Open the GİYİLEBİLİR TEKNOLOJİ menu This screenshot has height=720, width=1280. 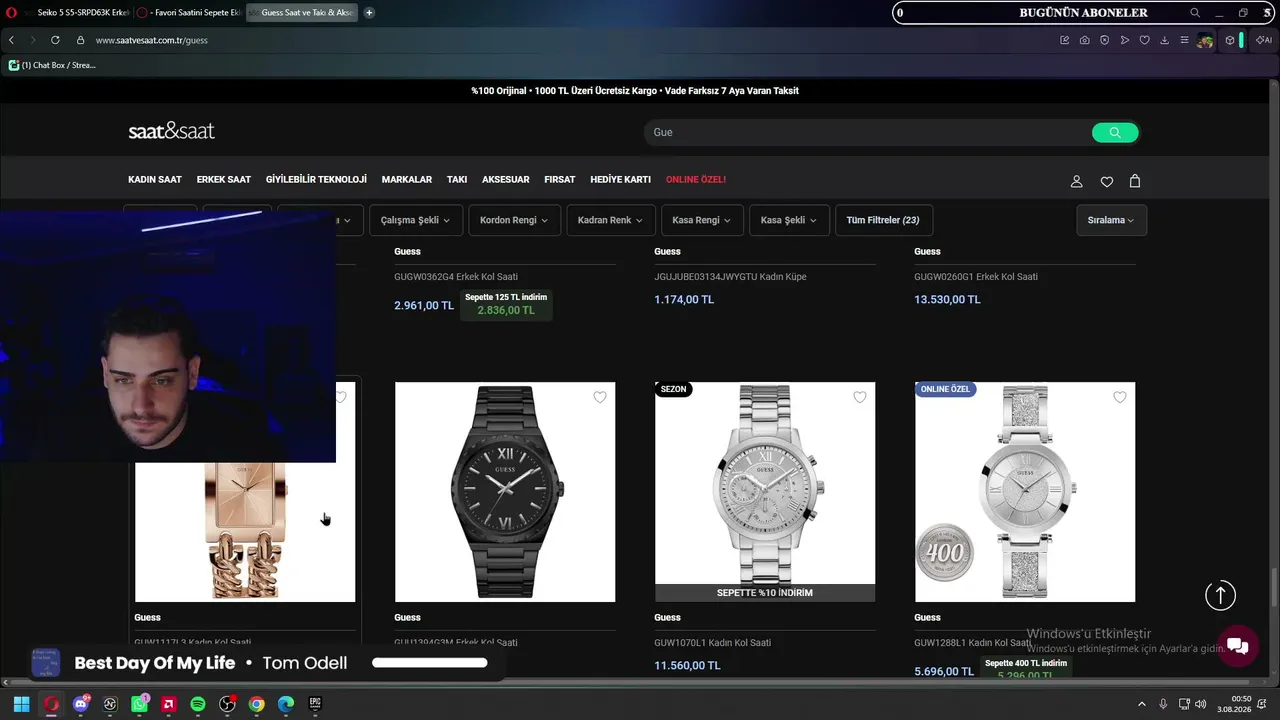pos(316,180)
